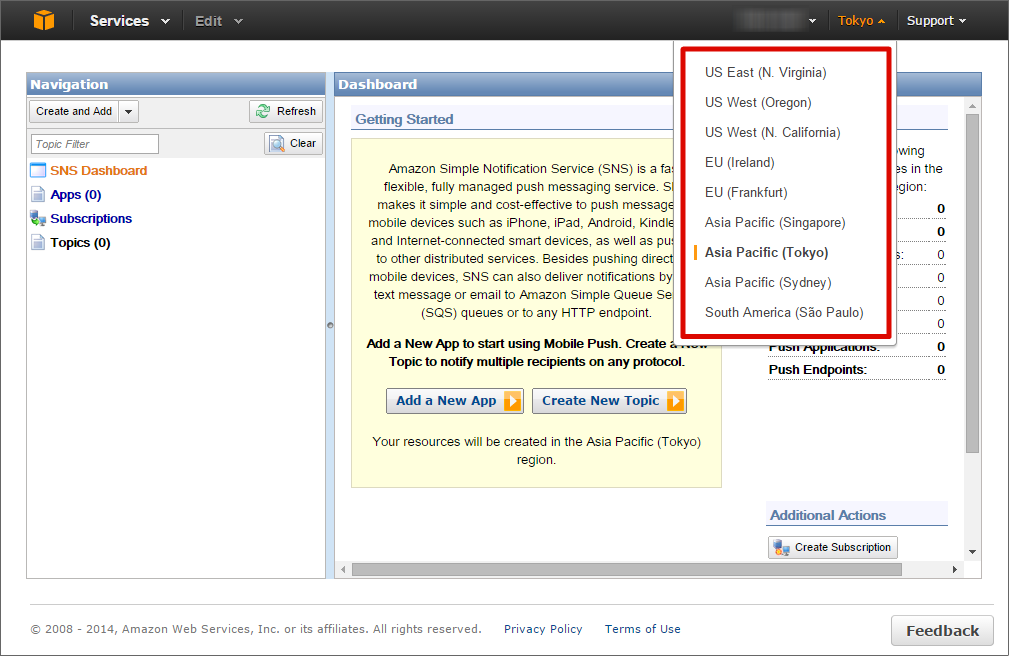
Task: Select Asia Pacific (Singapore) region
Action: (775, 223)
